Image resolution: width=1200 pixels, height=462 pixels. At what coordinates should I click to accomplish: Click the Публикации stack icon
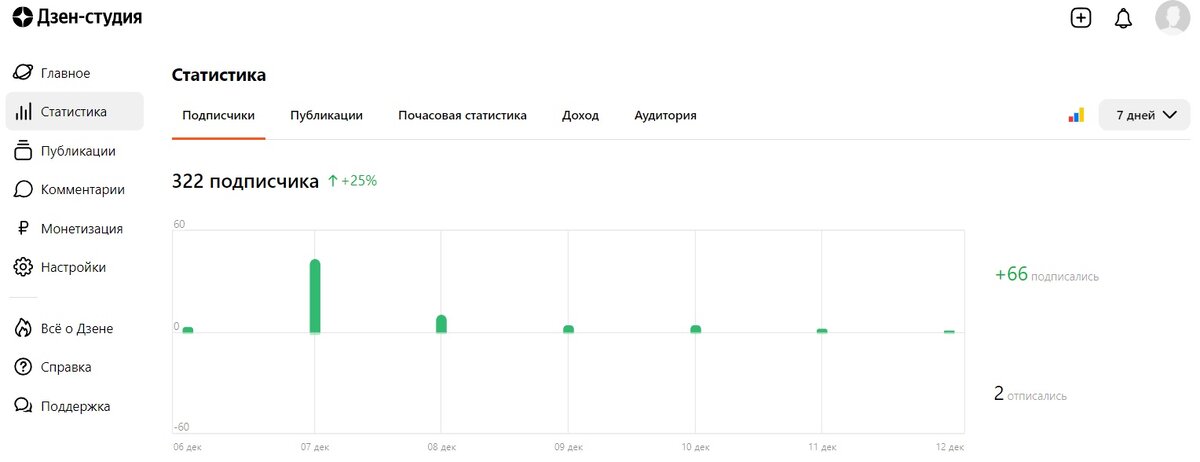(x=22, y=151)
